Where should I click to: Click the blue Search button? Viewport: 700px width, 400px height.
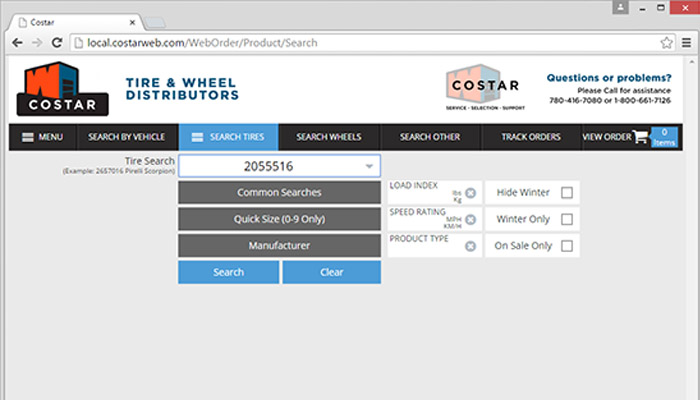tap(229, 272)
